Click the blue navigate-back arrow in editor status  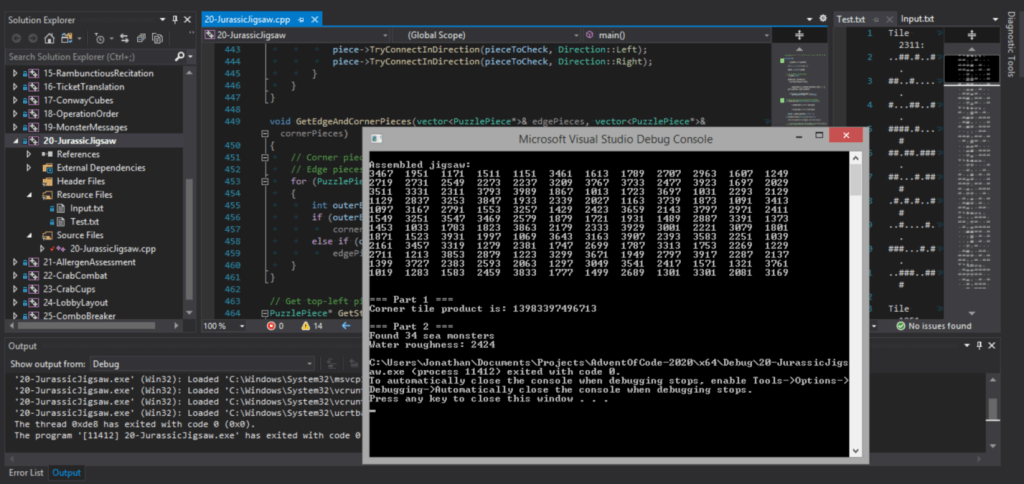346,326
